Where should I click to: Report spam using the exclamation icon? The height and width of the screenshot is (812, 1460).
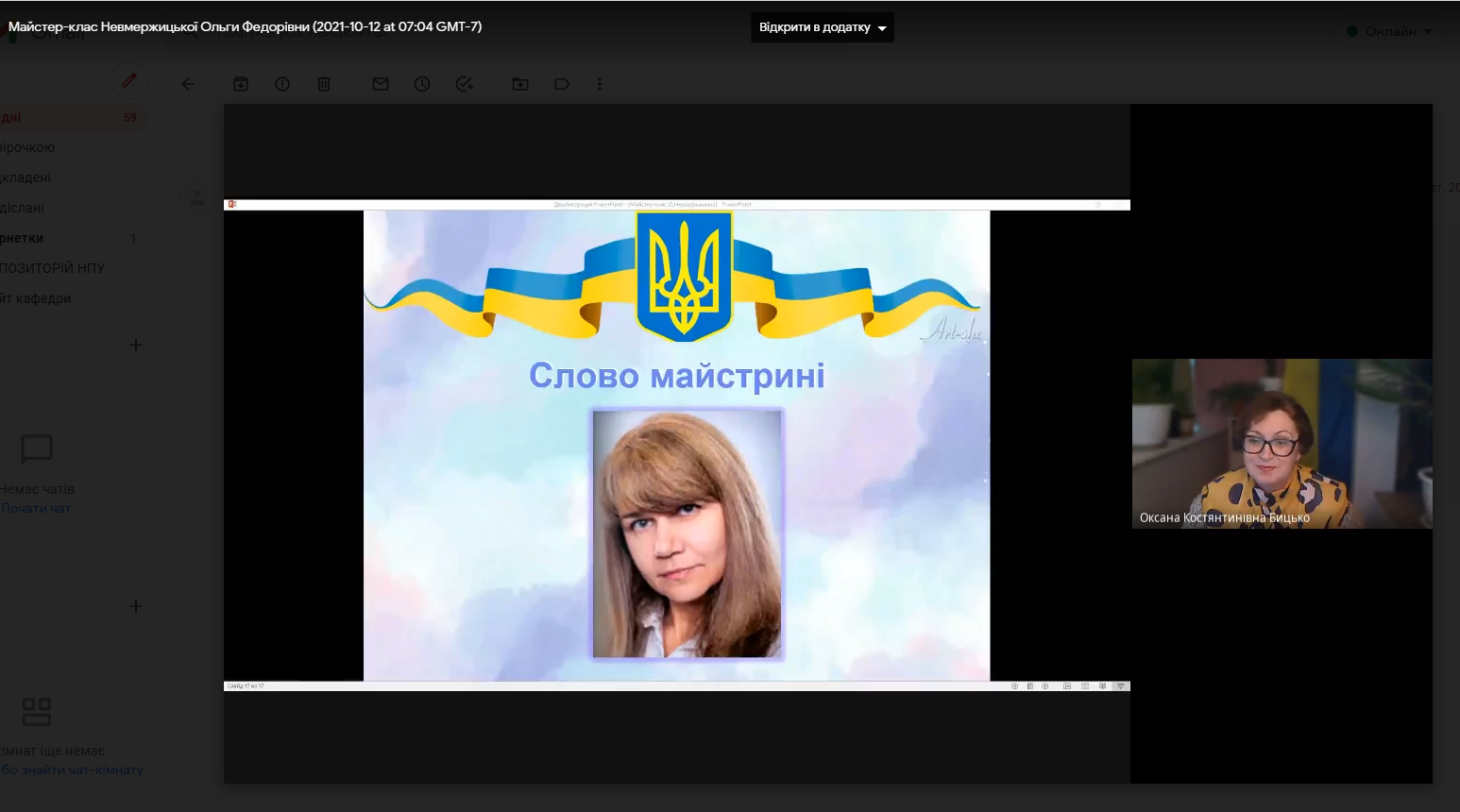click(x=282, y=84)
